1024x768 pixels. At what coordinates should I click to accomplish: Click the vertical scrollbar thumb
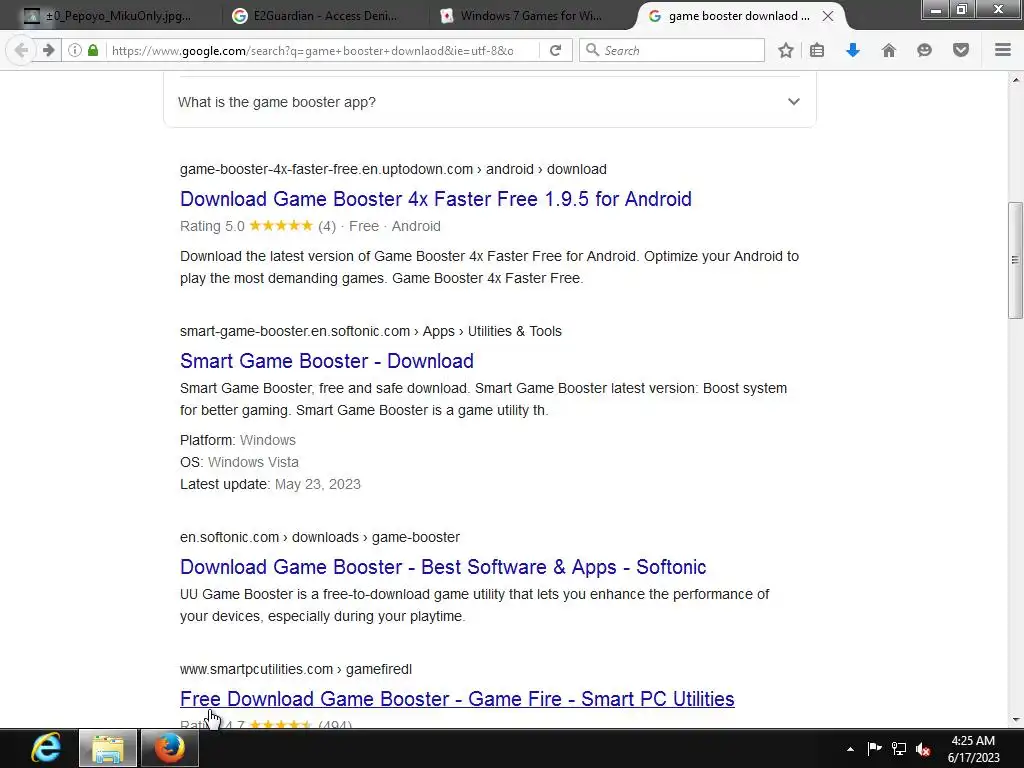[1015, 260]
